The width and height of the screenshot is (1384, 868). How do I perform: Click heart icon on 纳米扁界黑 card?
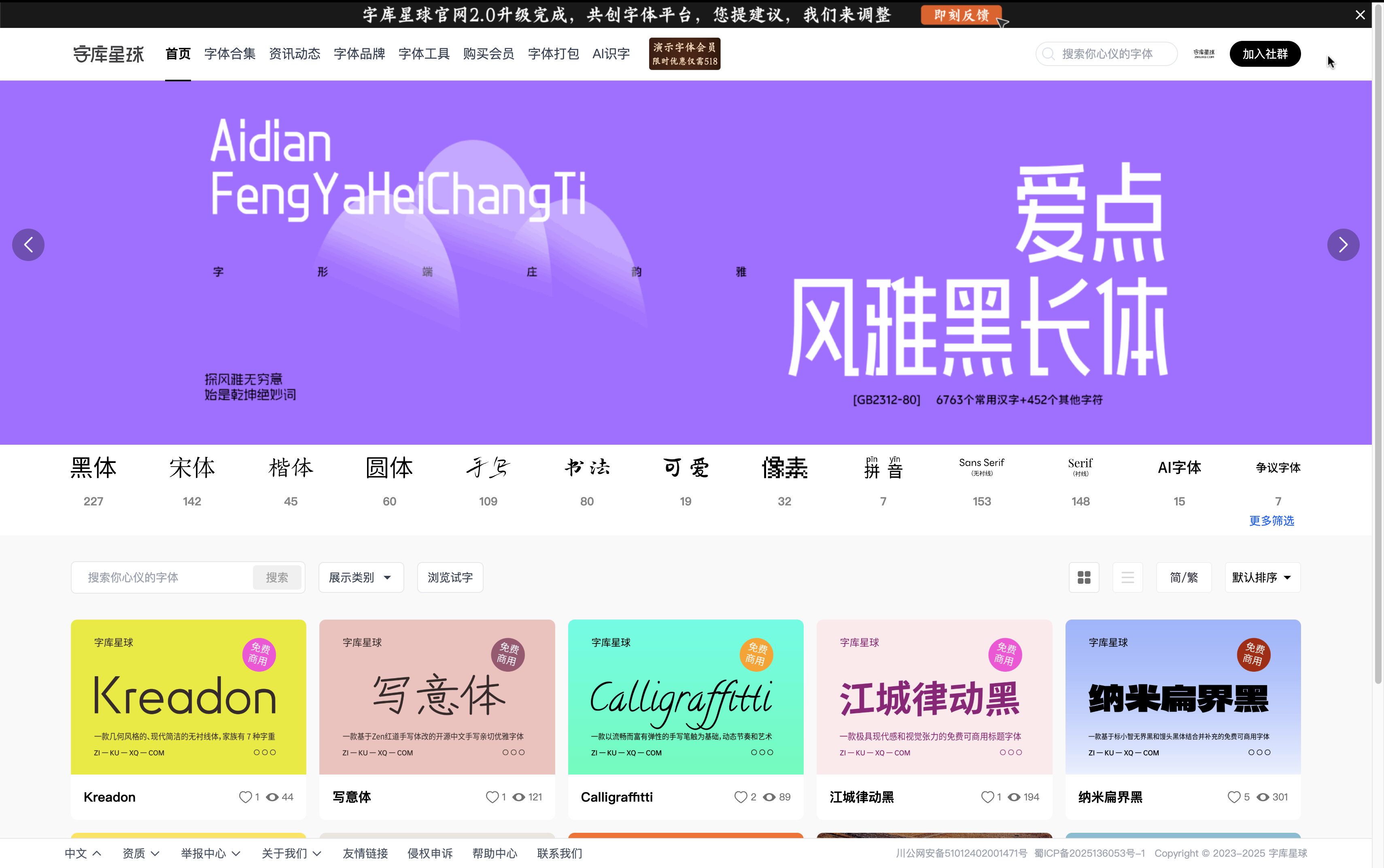[x=1233, y=797]
